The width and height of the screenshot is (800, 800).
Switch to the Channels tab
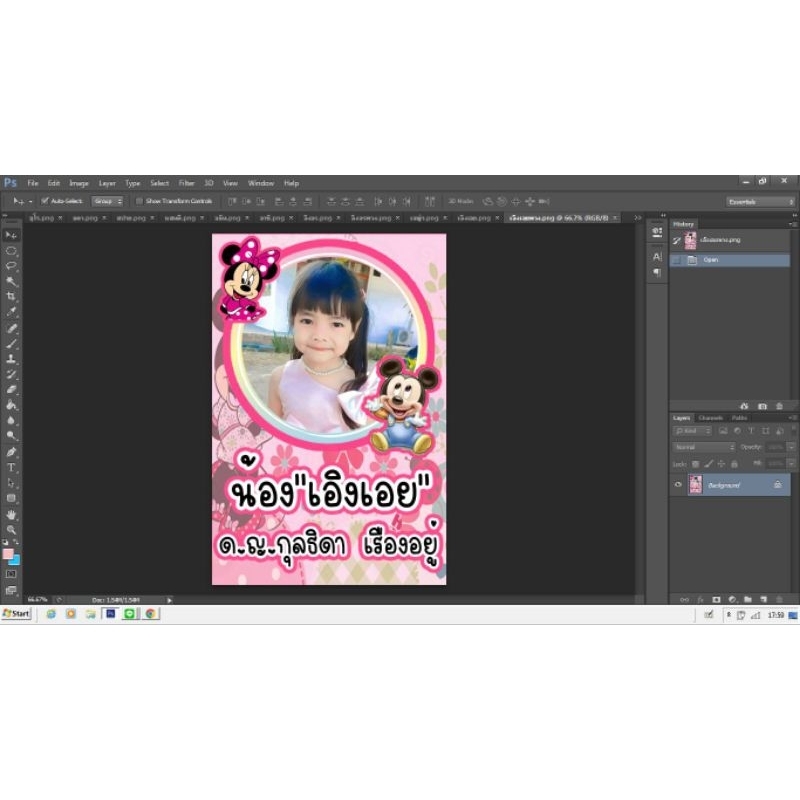pos(711,418)
